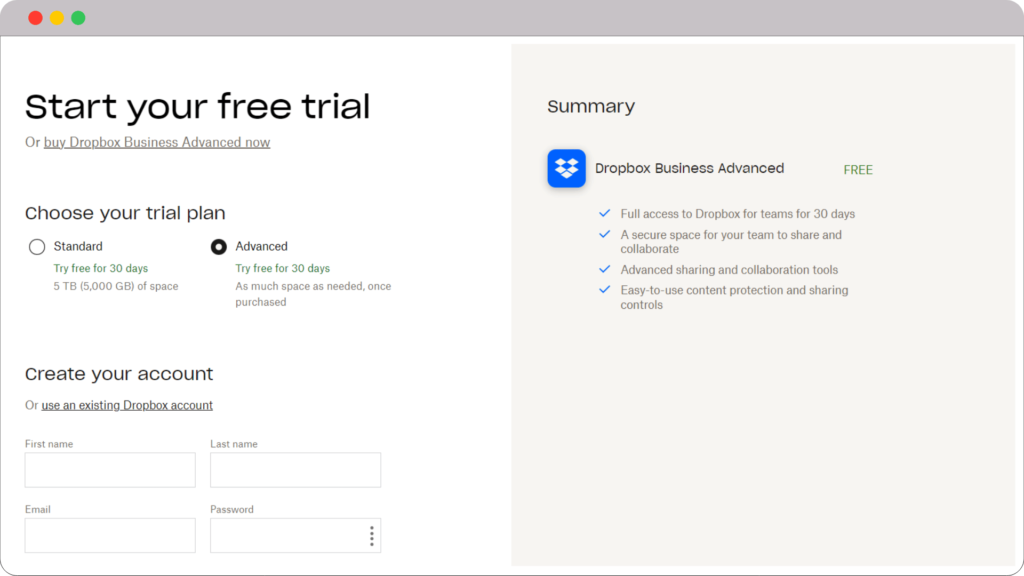
Task: Open the "buy Dropbox Business Advanced now" link
Action: (x=157, y=142)
